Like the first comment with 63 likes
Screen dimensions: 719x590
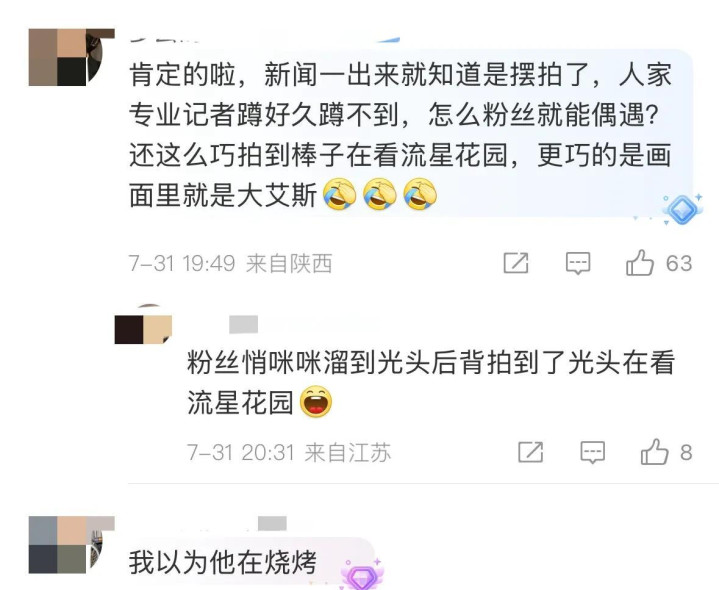point(640,263)
